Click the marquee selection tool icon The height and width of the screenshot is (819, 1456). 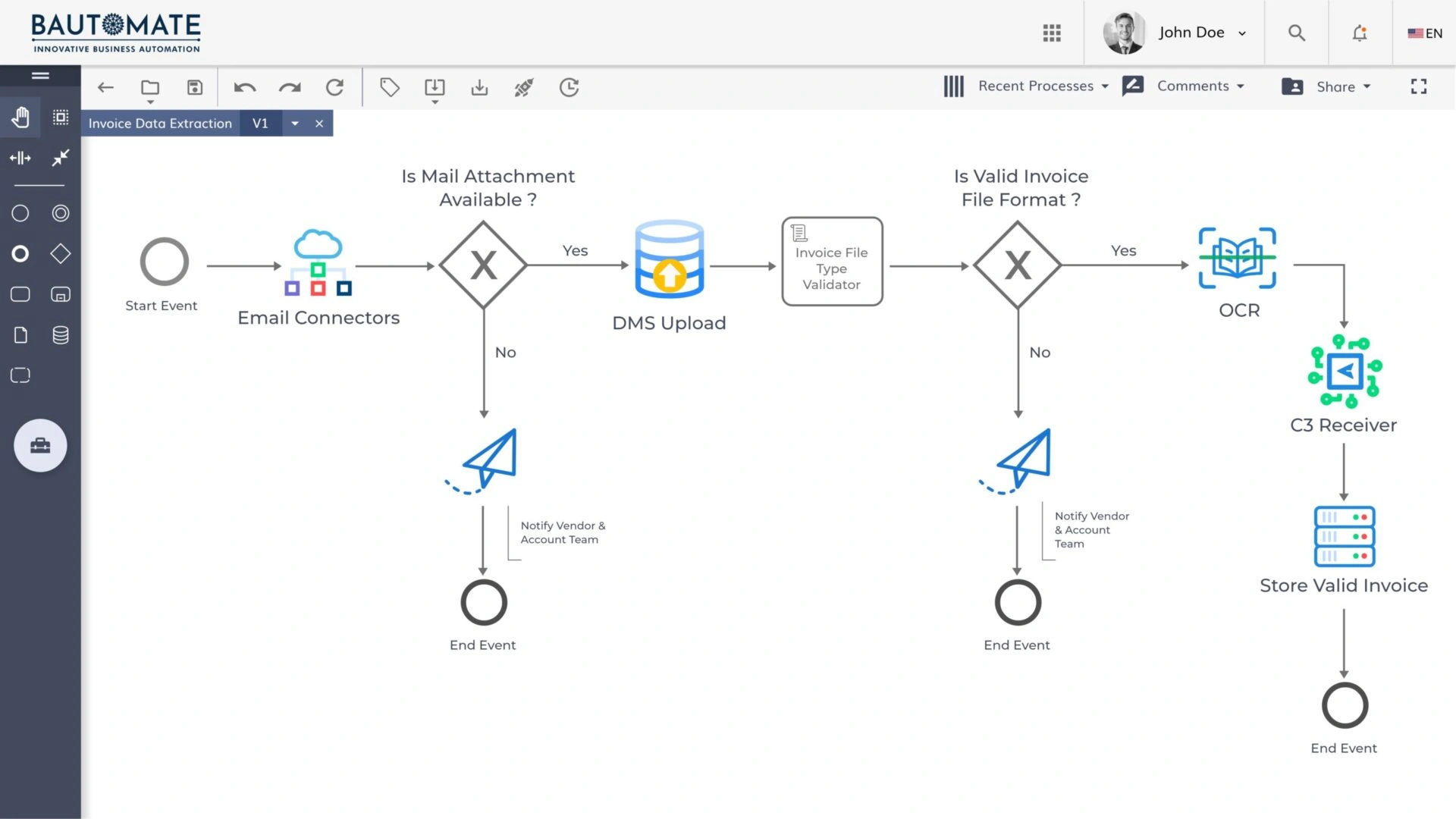tap(61, 117)
